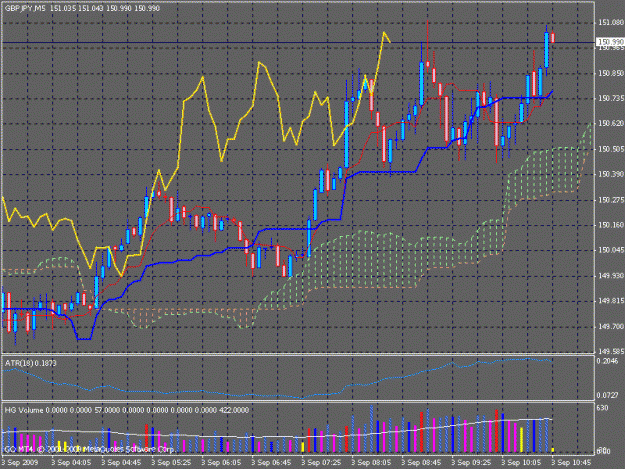Click the 3 Sep 2009 date label
Image resolution: width=625 pixels, height=469 pixels.
click(x=20, y=463)
